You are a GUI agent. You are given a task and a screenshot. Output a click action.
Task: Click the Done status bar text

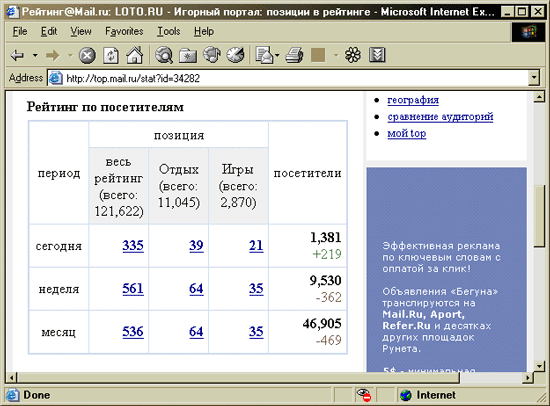point(36,395)
